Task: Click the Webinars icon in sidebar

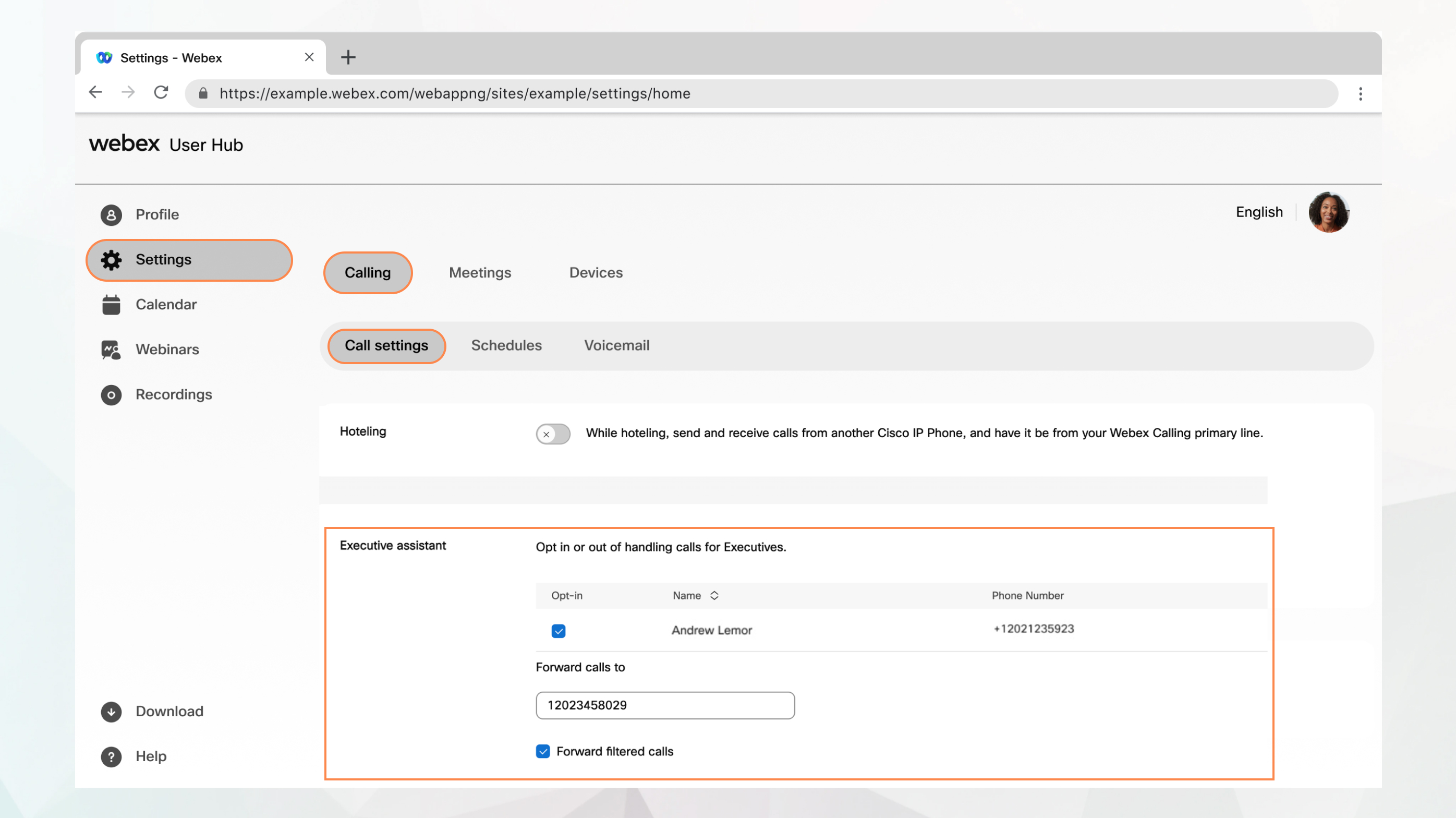Action: point(110,349)
